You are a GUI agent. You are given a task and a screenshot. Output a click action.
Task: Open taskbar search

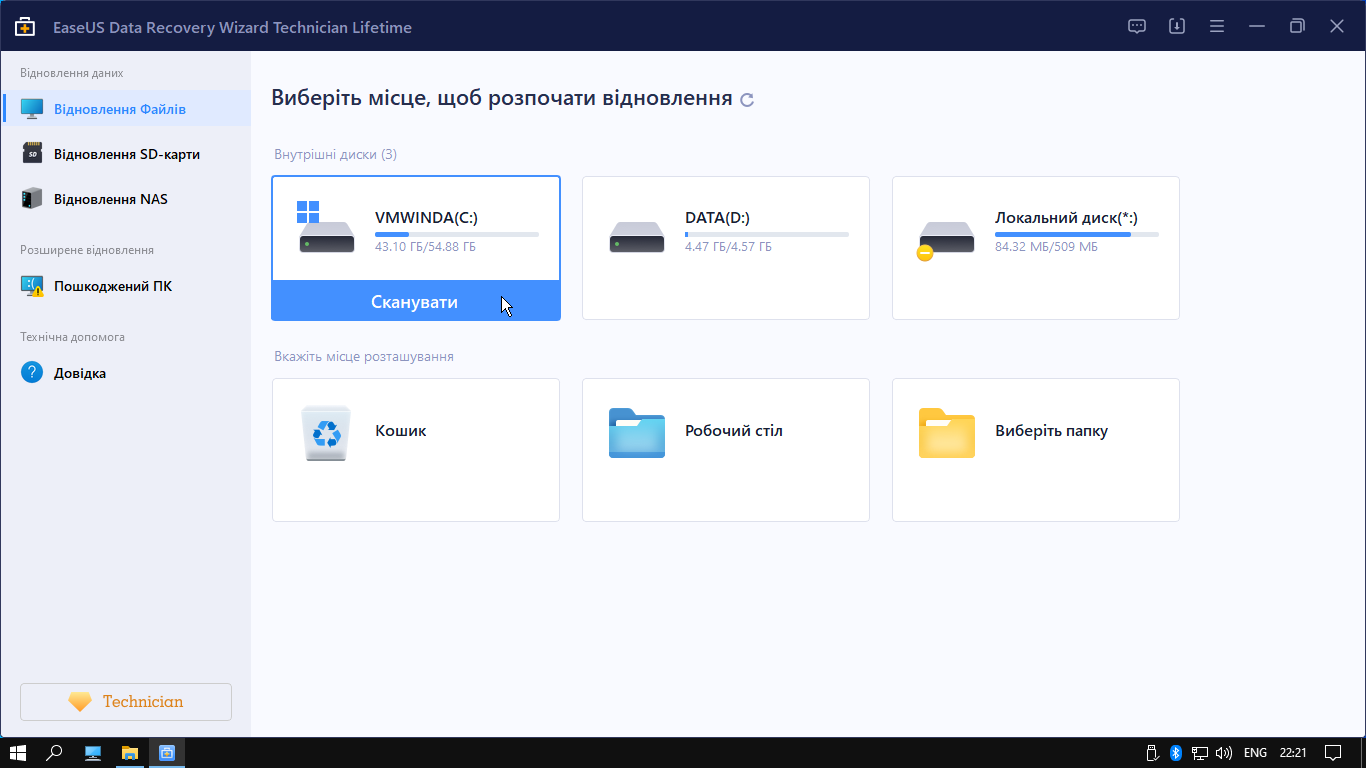coord(55,752)
